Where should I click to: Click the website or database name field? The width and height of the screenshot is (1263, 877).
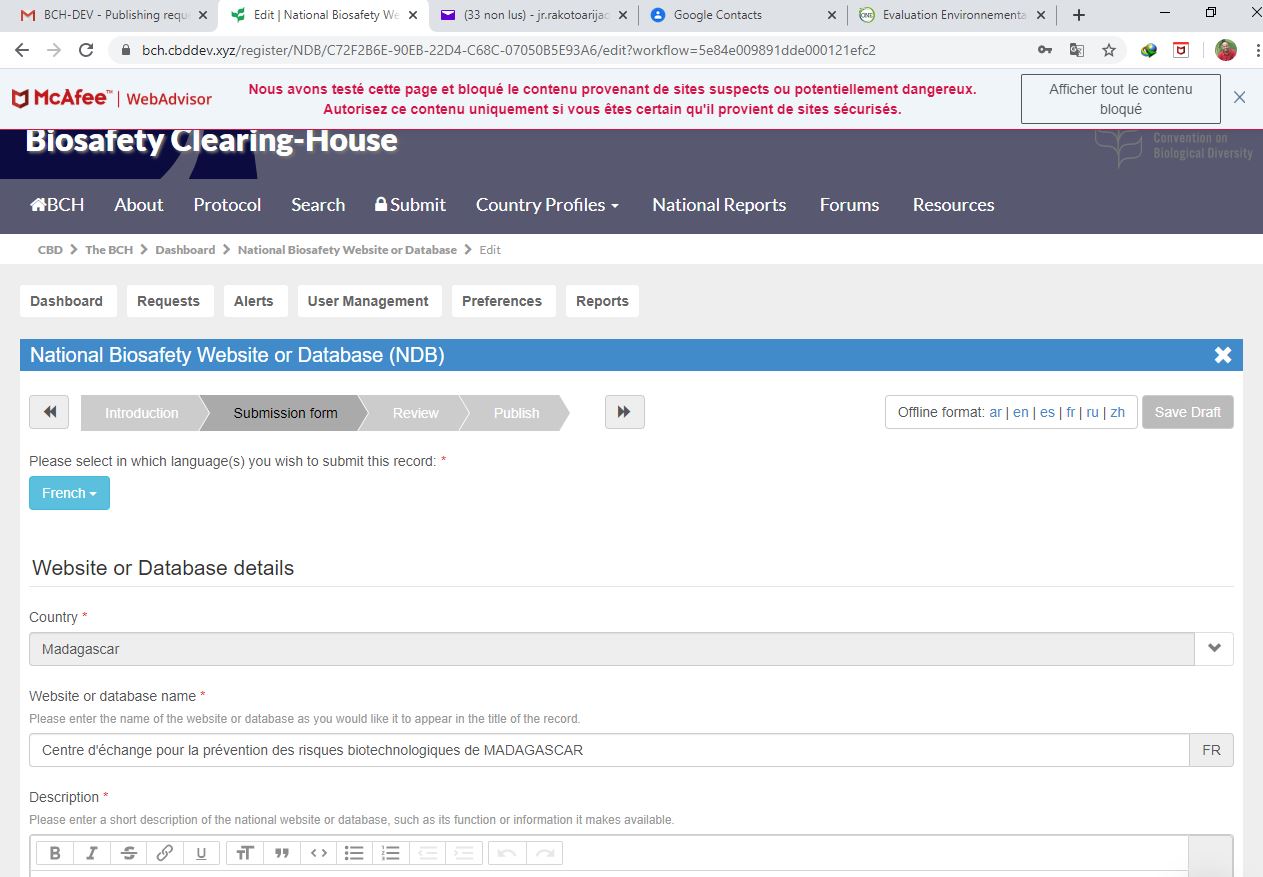[608, 750]
